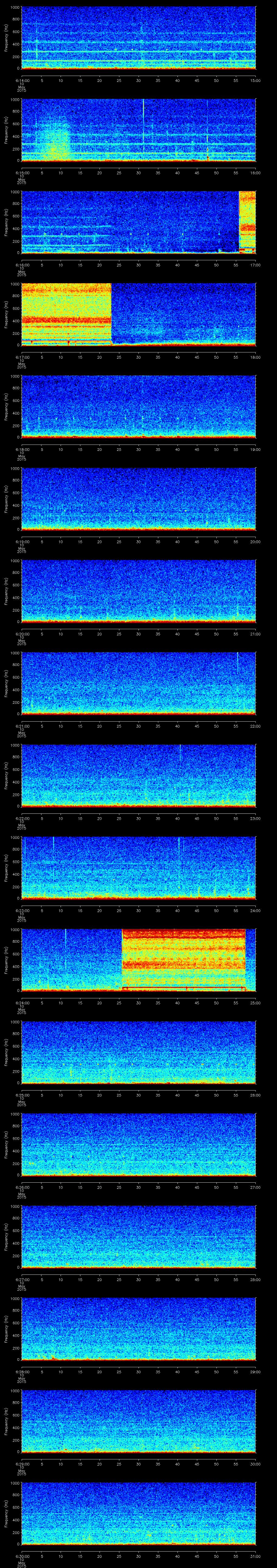Screen dimensions: 277x1568
Task: Click the 6:14:00 start time label
Action: (22, 80)
